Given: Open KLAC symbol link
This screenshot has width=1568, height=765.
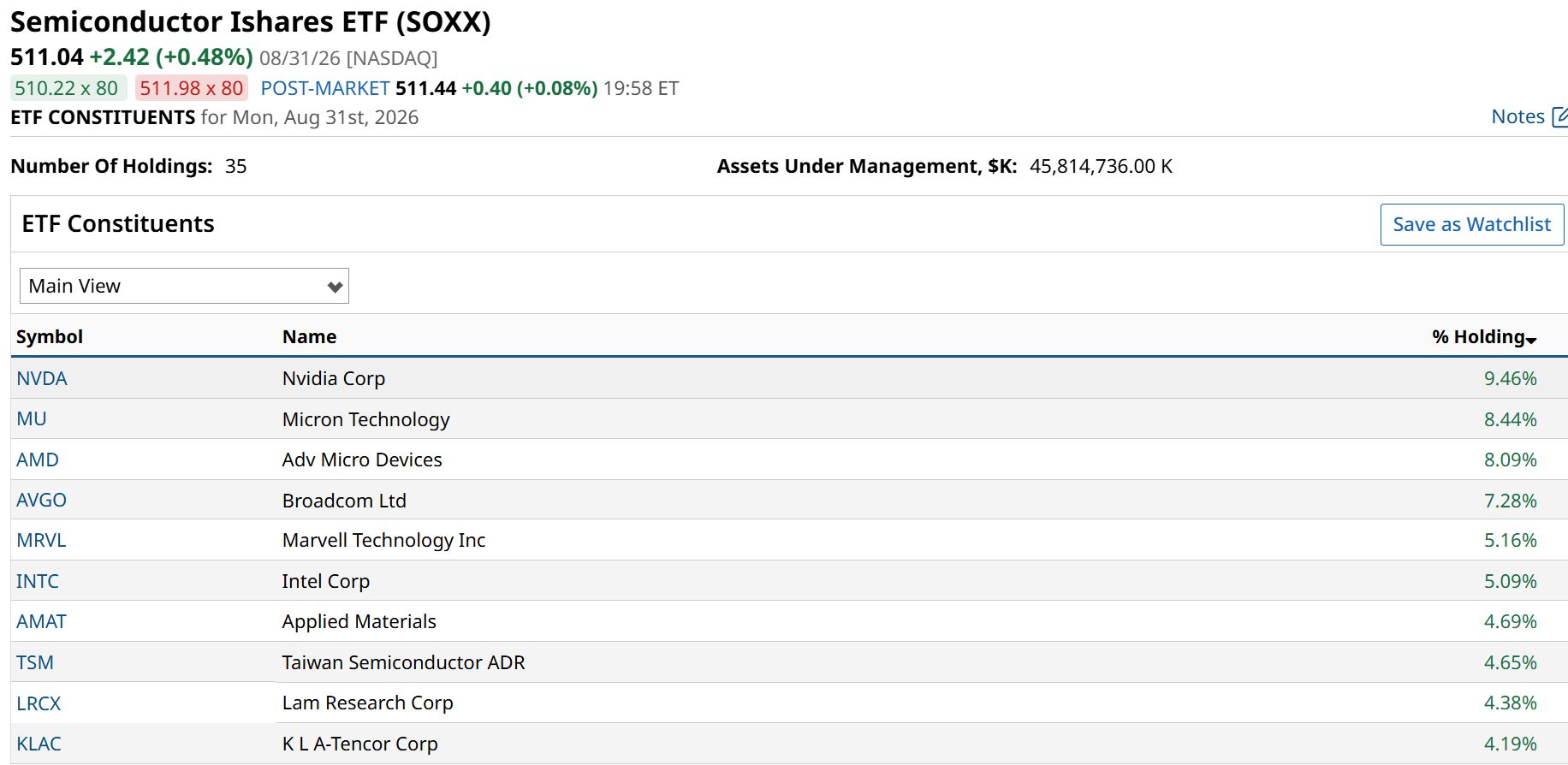Looking at the screenshot, I should point(39,744).
